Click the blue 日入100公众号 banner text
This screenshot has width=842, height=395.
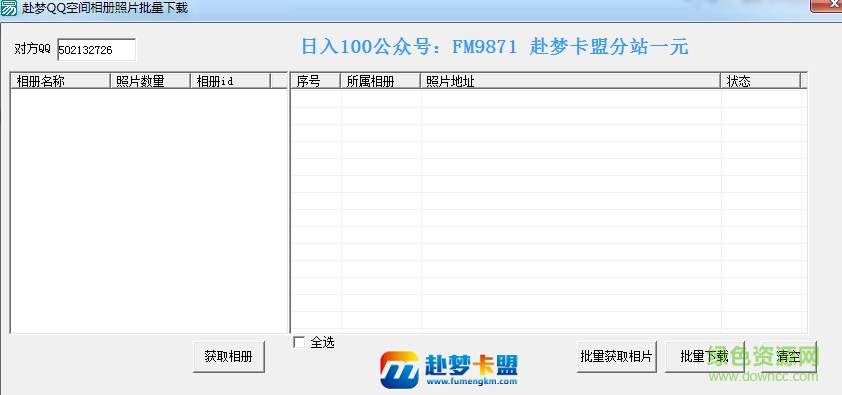pos(495,47)
